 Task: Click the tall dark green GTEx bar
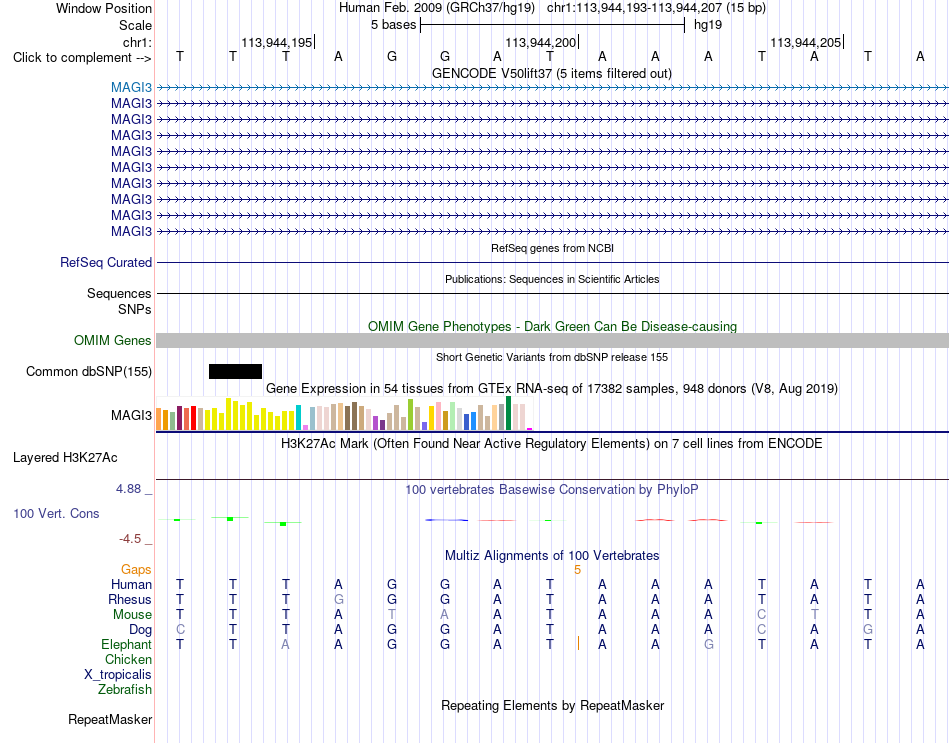click(508, 413)
